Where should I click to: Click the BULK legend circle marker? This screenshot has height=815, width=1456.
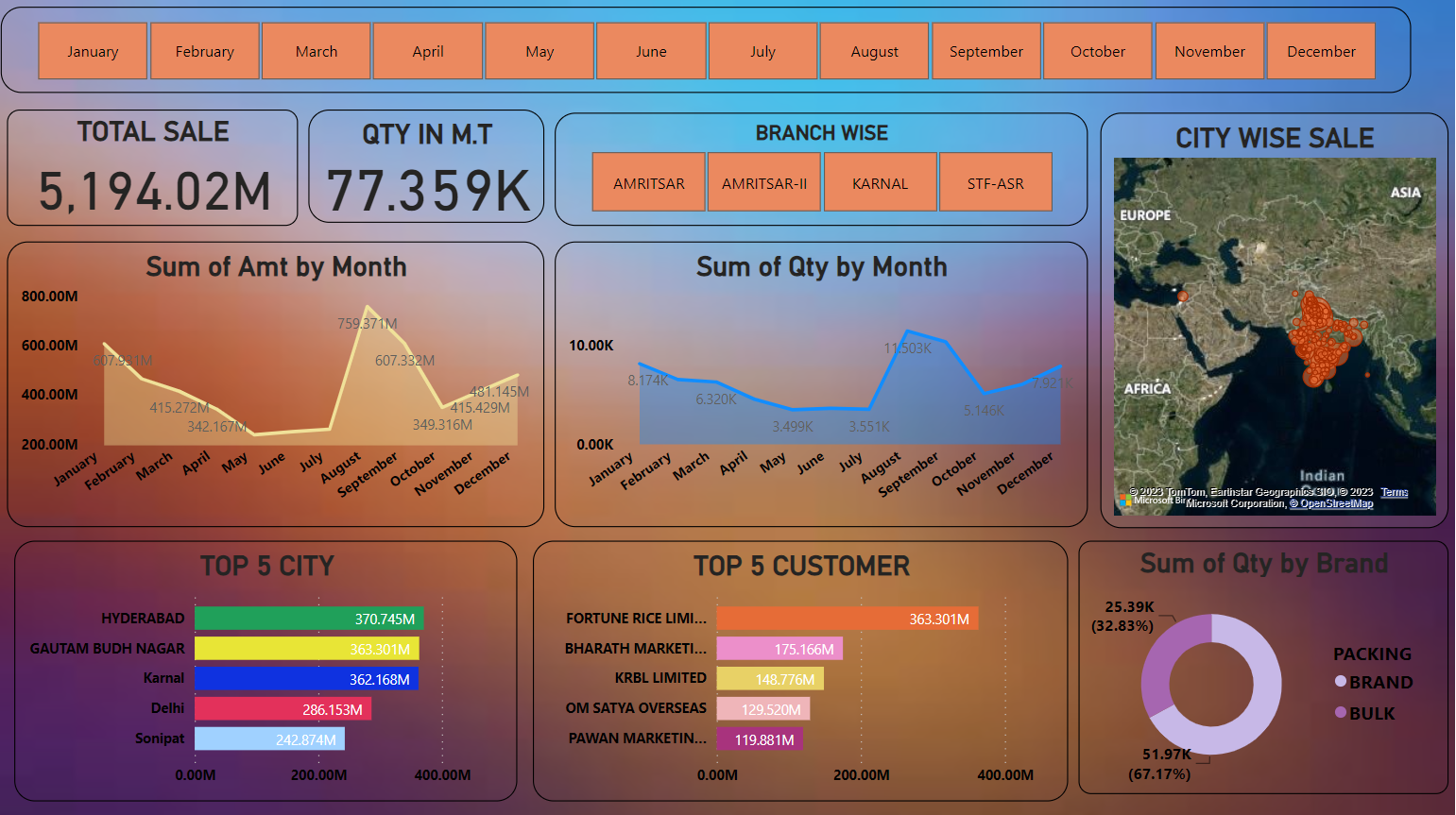(x=1340, y=712)
